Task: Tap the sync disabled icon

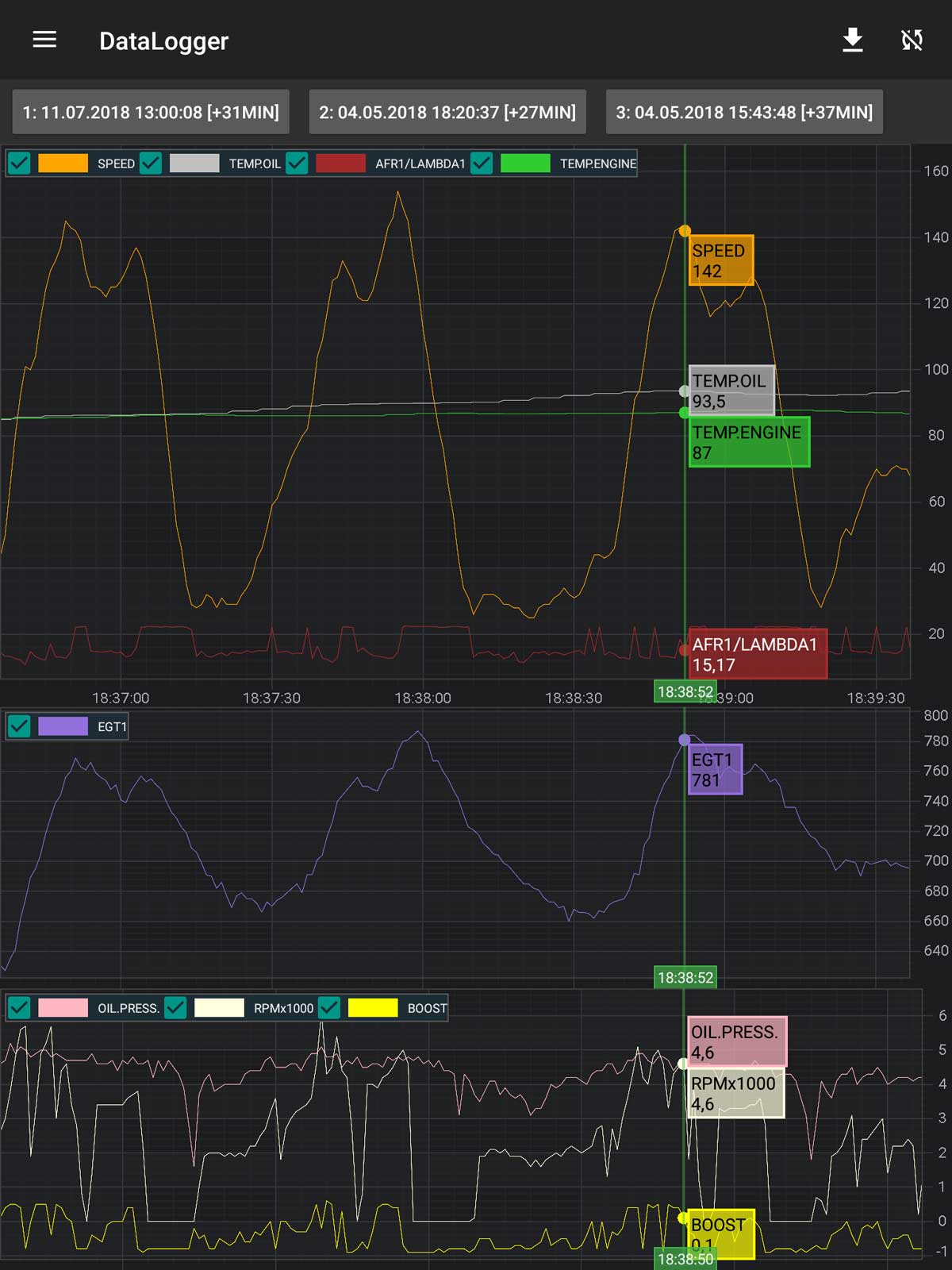Action: coord(912,40)
